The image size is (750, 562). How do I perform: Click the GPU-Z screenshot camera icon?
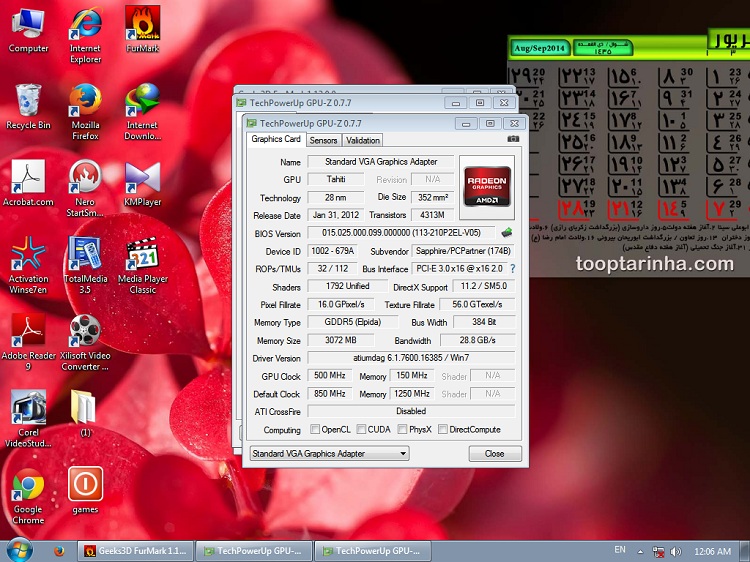pyautogui.click(x=513, y=139)
